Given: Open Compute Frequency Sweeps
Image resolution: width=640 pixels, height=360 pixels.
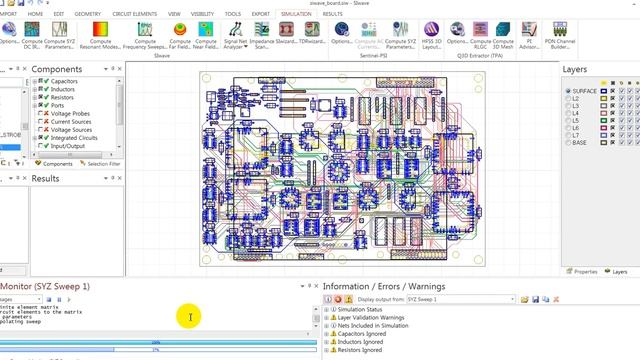Looking at the screenshot, I should pyautogui.click(x=145, y=36).
